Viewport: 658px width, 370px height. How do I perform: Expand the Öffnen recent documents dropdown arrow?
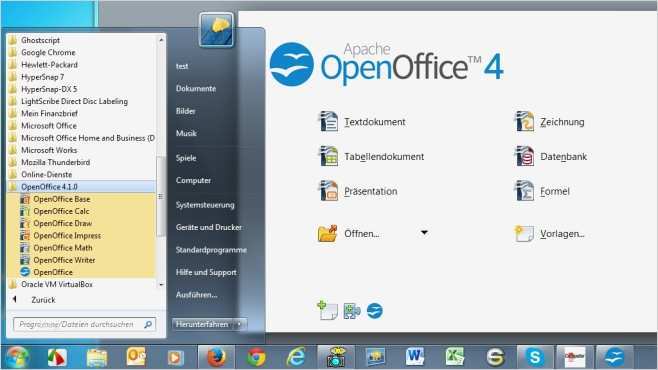(x=424, y=232)
